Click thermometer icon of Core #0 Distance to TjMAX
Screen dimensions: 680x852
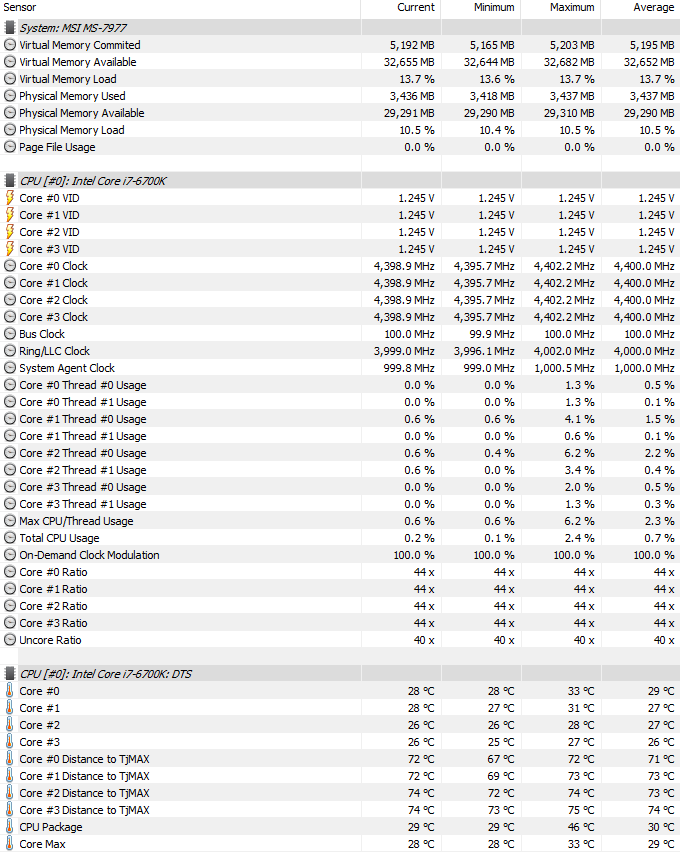pos(9,759)
